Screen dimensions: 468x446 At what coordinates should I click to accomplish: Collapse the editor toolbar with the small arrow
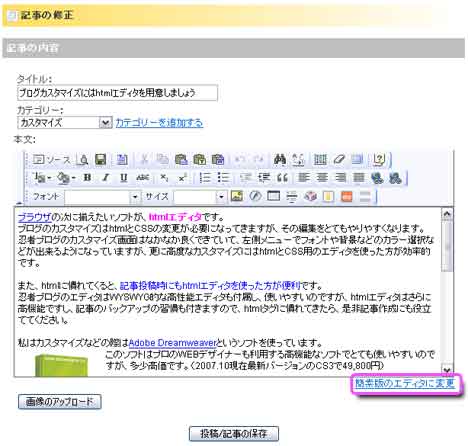tap(19, 202)
